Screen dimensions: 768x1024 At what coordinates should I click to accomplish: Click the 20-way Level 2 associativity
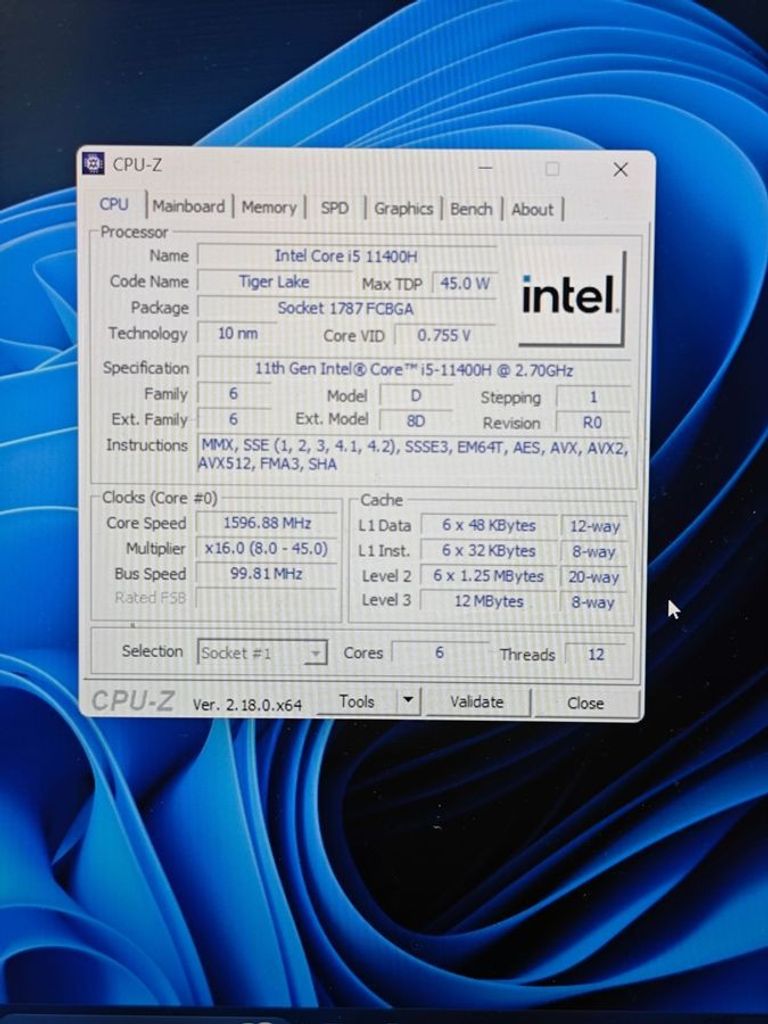click(593, 577)
